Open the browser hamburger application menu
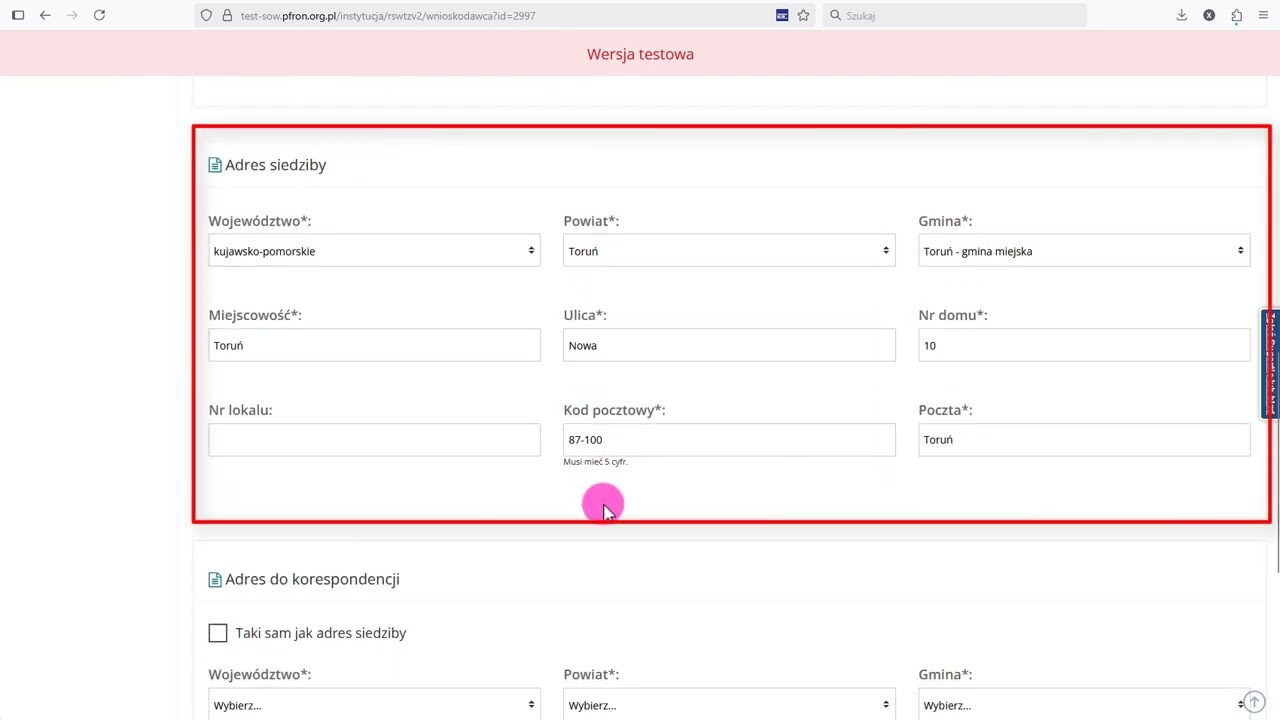This screenshot has height=720, width=1280. tap(1264, 15)
